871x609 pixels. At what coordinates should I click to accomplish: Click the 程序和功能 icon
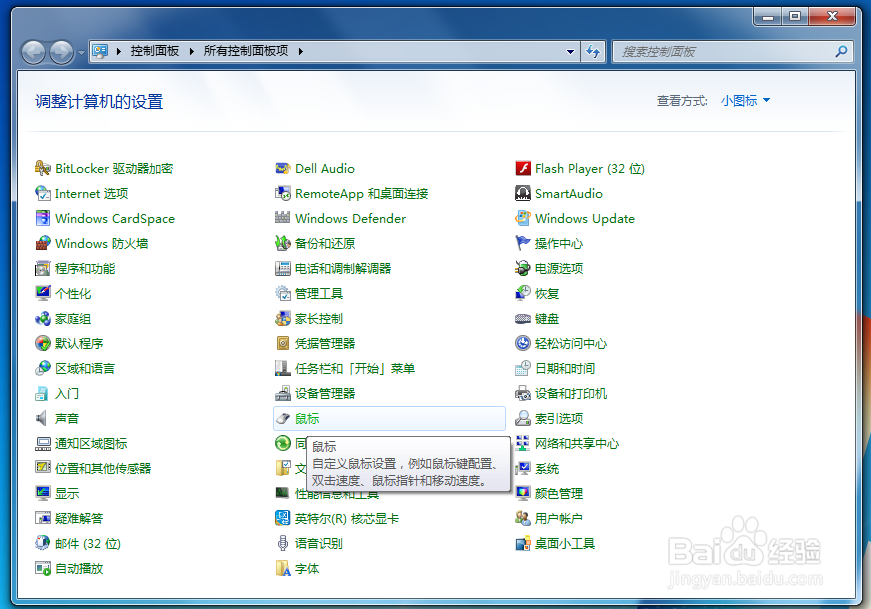(43, 268)
